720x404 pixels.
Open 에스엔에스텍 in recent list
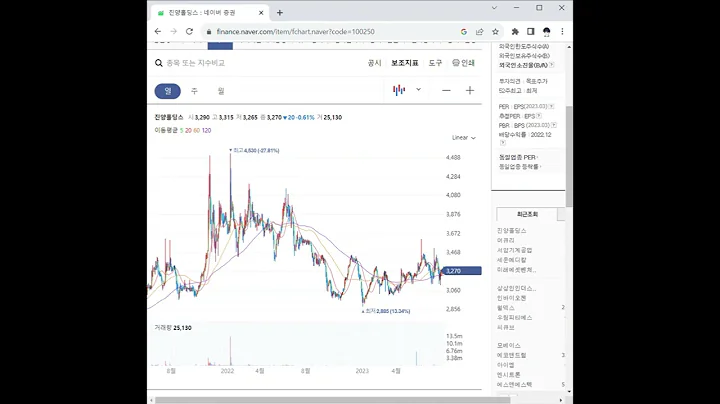(514, 384)
